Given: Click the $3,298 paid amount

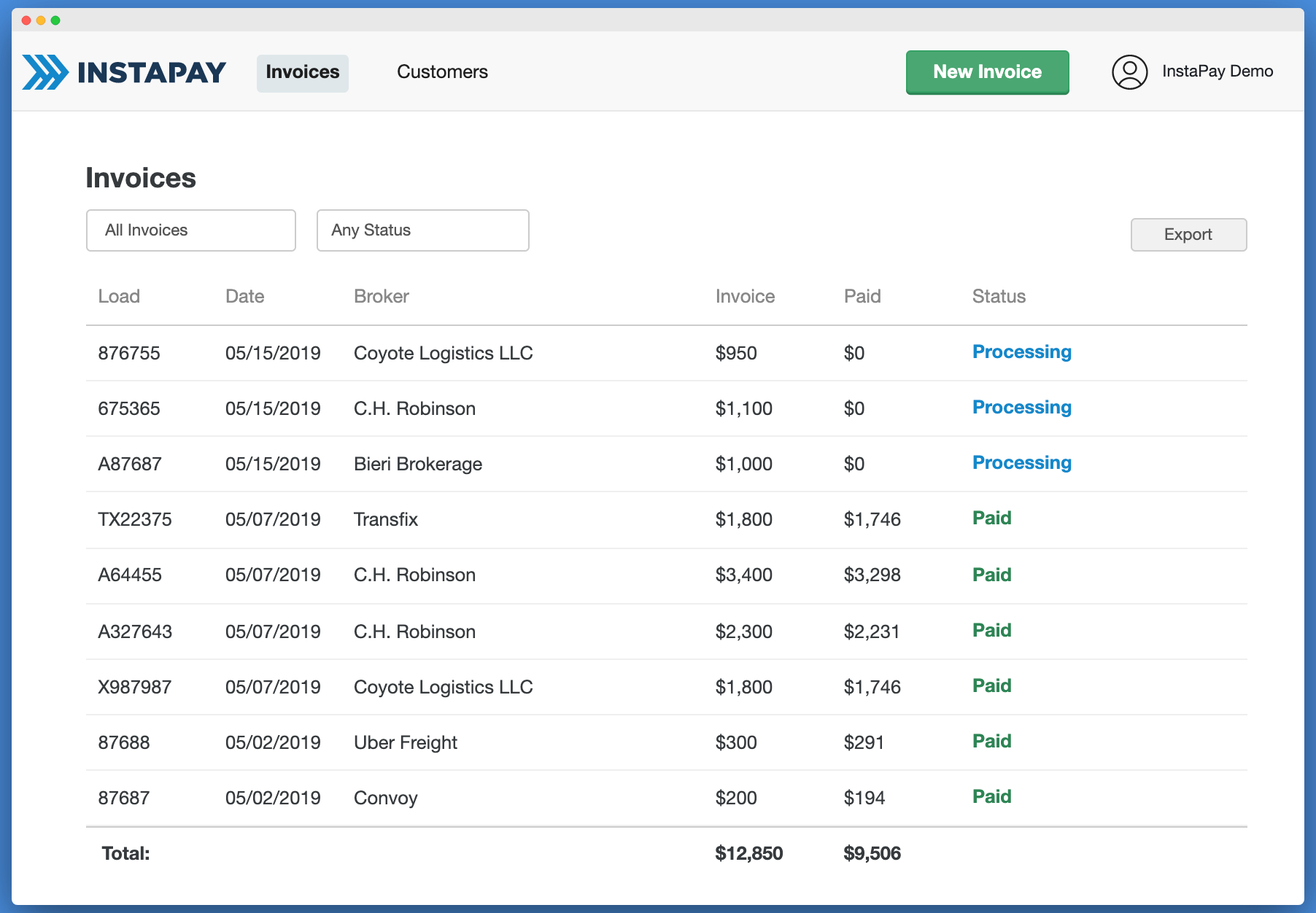Looking at the screenshot, I should coord(872,575).
